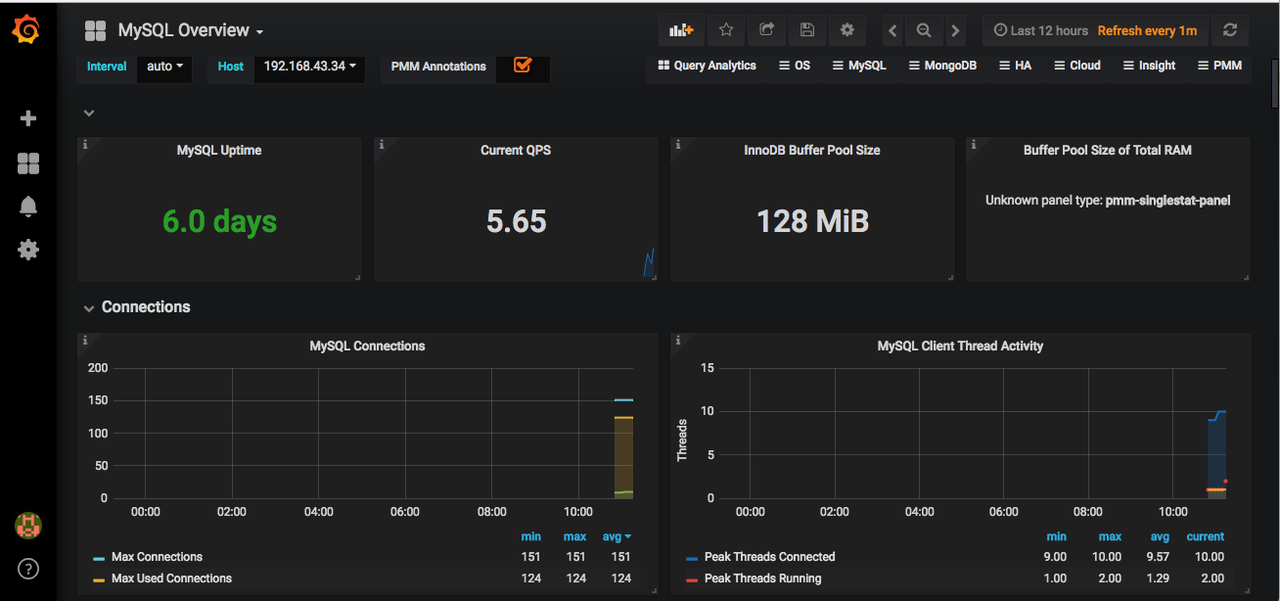This screenshot has width=1280, height=601.
Task: Click the Add panel icon
Action: coord(681,30)
